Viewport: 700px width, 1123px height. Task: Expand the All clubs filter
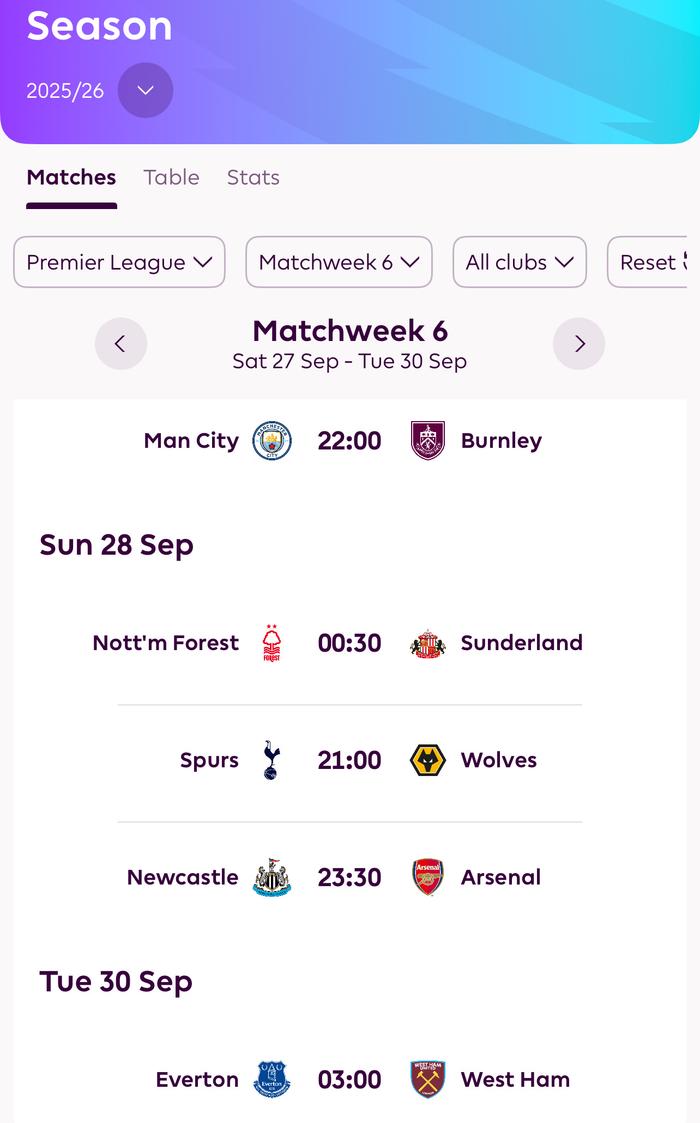pyautogui.click(x=520, y=262)
